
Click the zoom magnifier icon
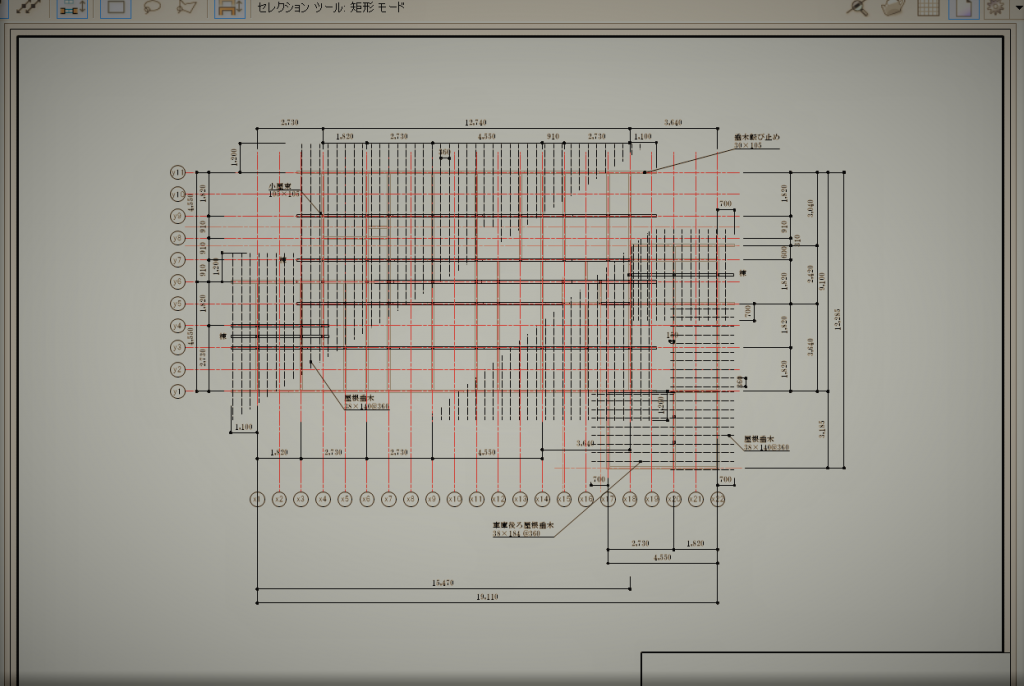(x=857, y=8)
